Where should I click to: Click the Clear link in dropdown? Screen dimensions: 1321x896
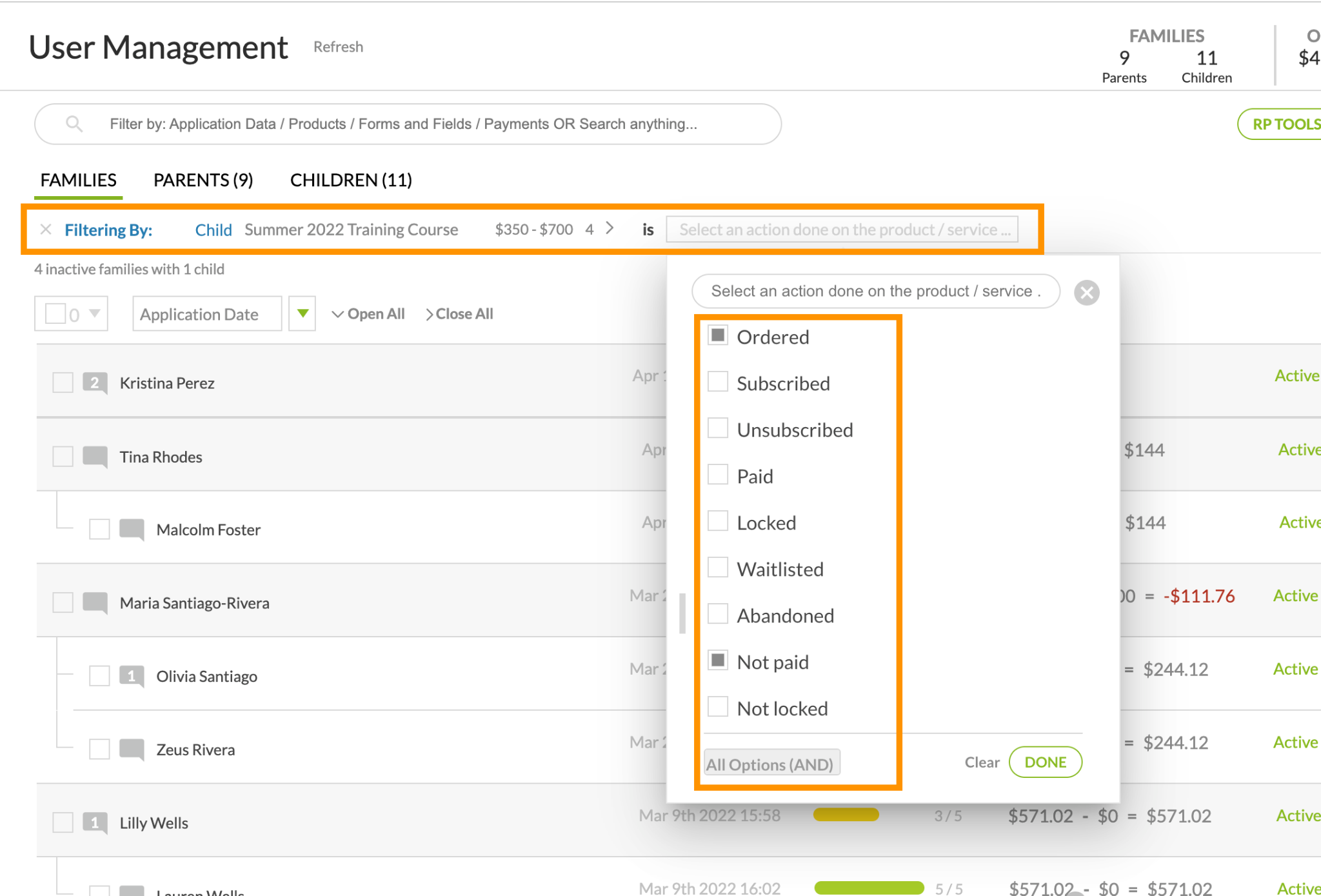tap(981, 762)
